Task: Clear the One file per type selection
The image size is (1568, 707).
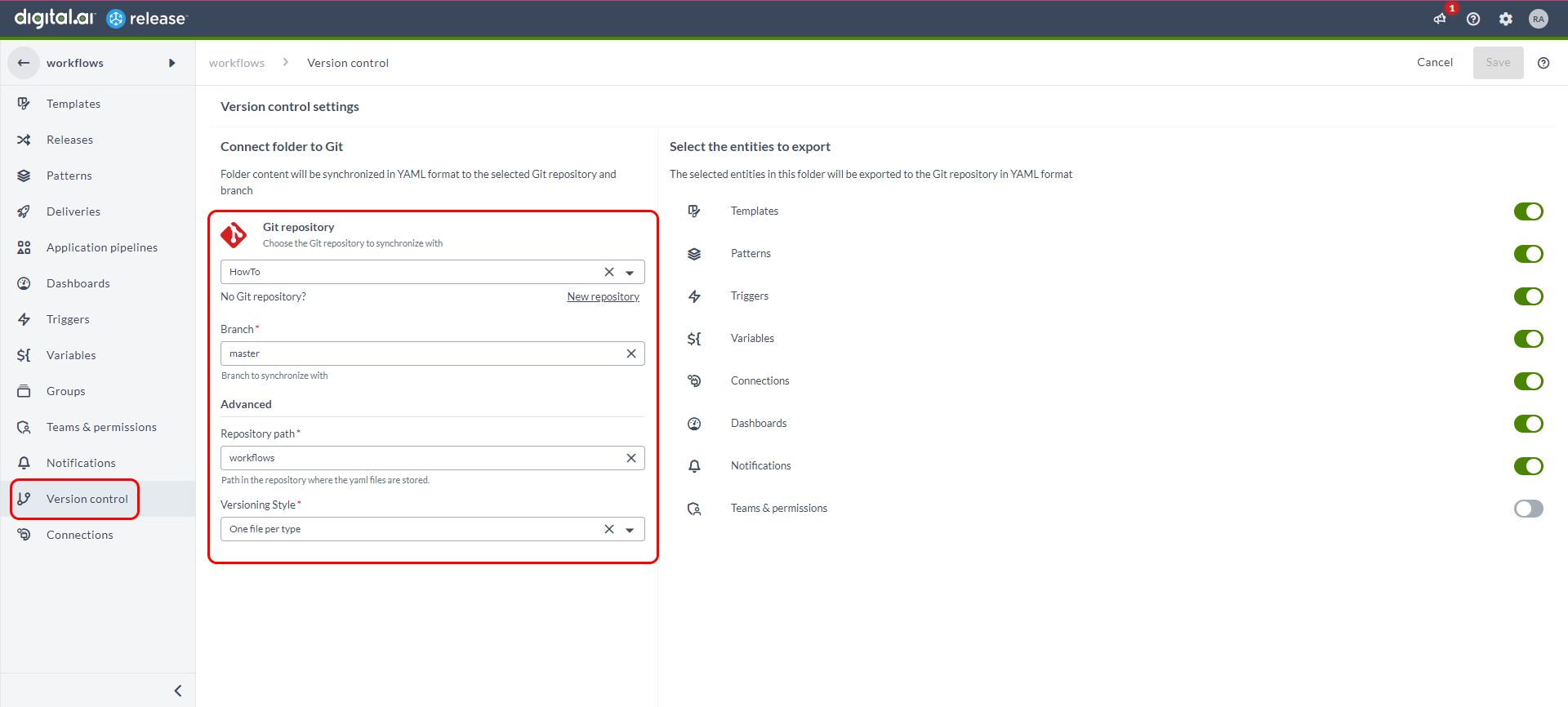Action: point(609,529)
